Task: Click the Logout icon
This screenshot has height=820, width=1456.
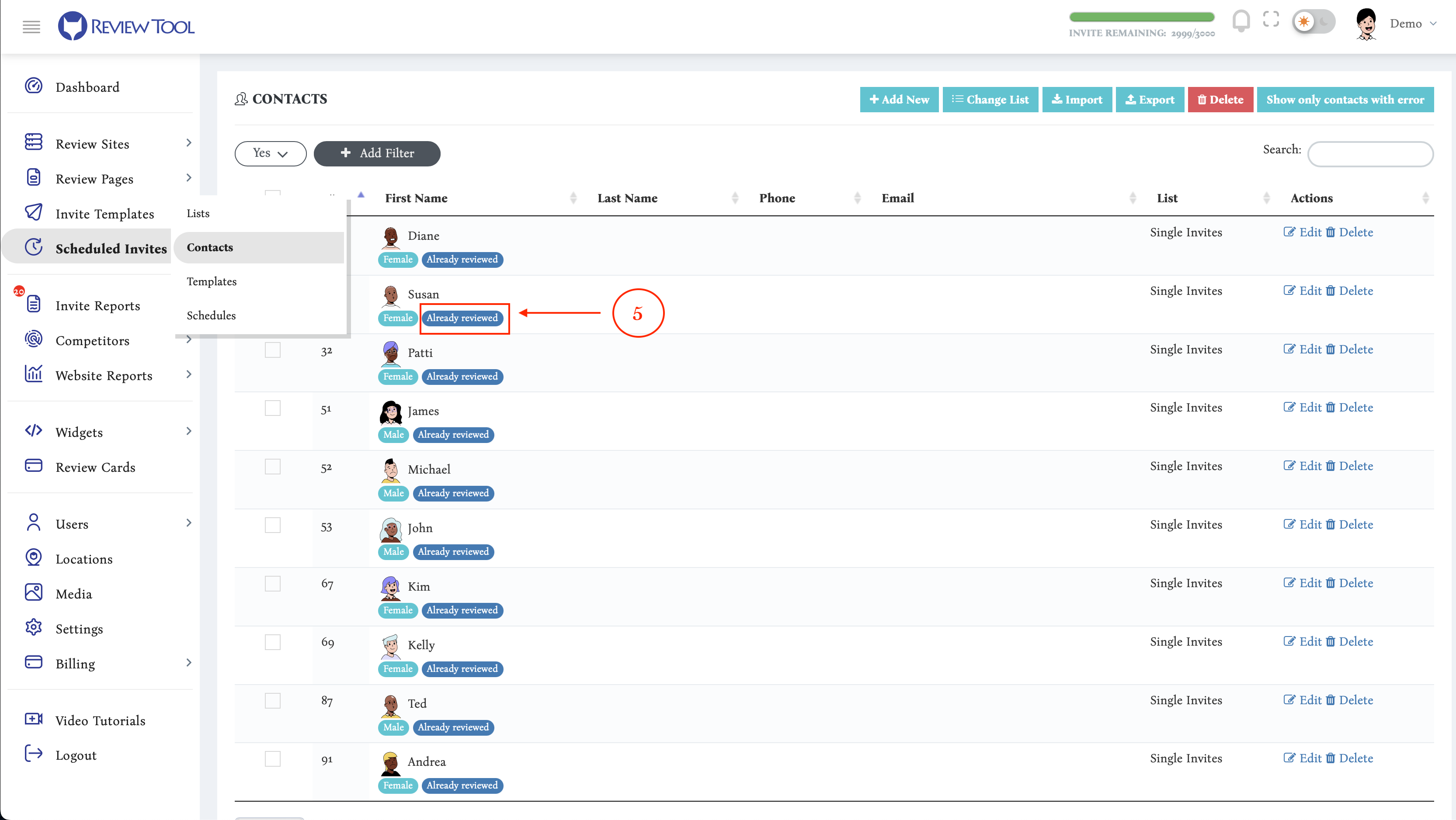Action: click(33, 754)
